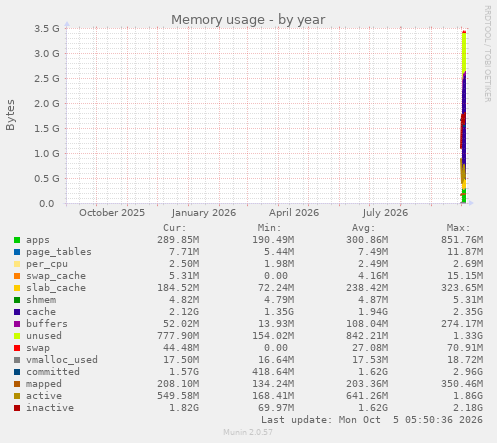The height and width of the screenshot is (443, 497).
Task: Click the 'July 2026' axis label
Action: pyautogui.click(x=385, y=213)
